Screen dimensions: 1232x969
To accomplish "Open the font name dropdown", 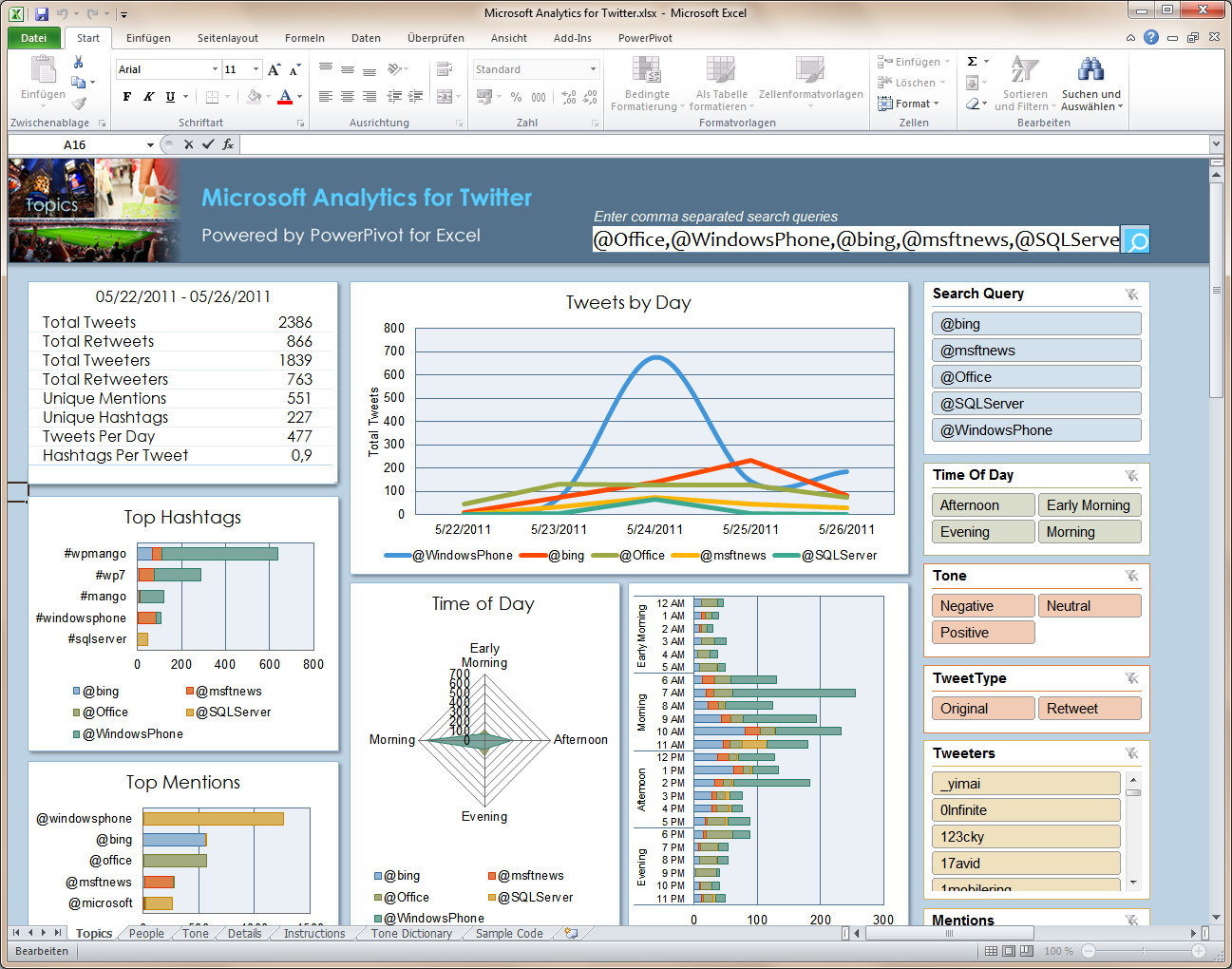I will [x=215, y=69].
